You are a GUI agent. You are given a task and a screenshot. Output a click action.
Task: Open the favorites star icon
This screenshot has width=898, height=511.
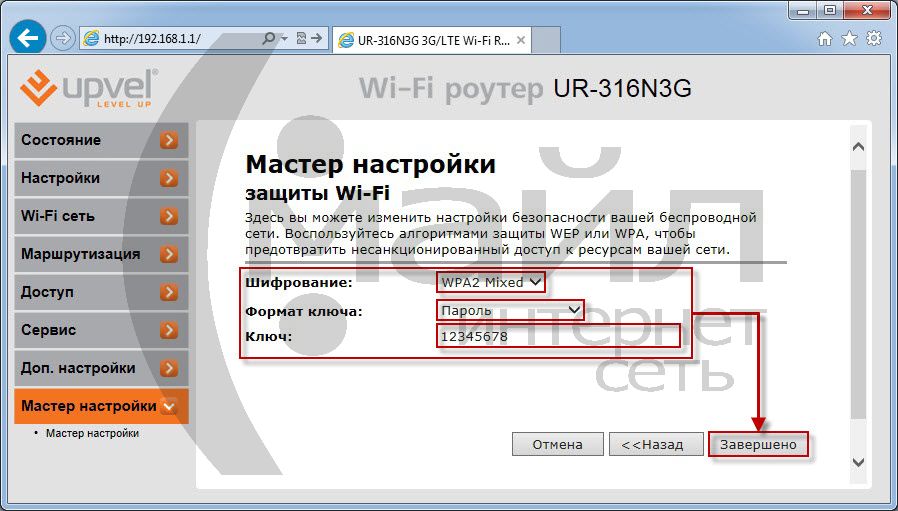pos(849,39)
